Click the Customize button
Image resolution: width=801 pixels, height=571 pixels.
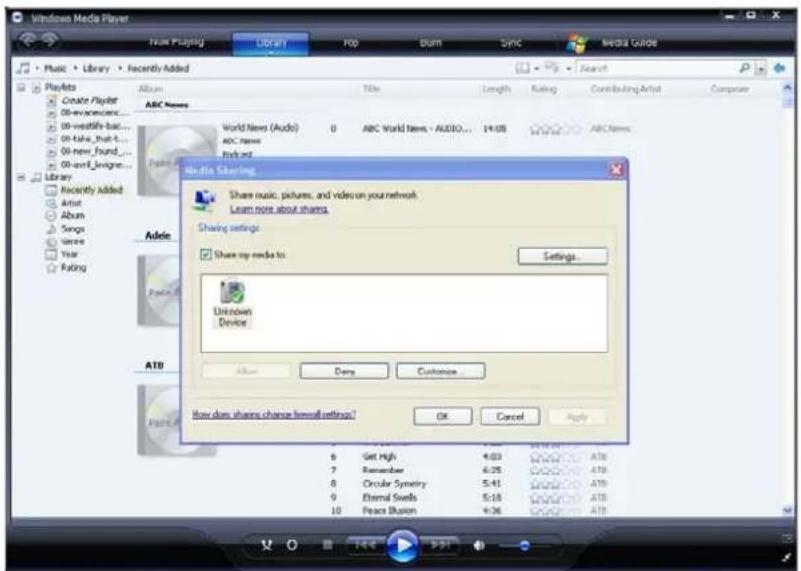tap(440, 371)
